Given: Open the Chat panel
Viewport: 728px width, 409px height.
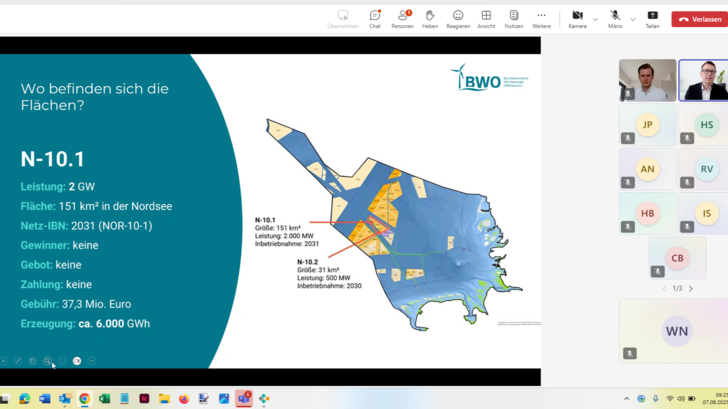Looking at the screenshot, I should point(375,17).
